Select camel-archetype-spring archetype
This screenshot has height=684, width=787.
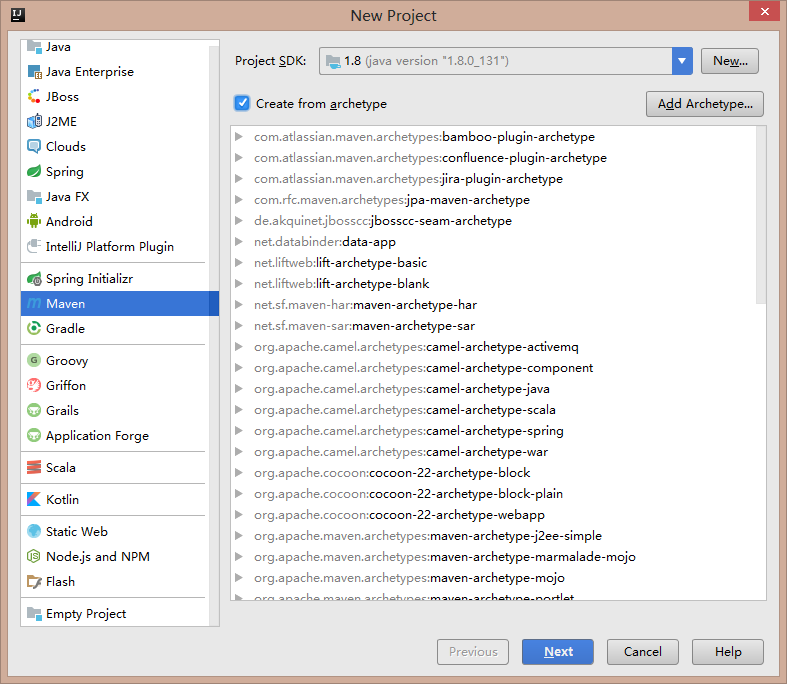coord(409,431)
